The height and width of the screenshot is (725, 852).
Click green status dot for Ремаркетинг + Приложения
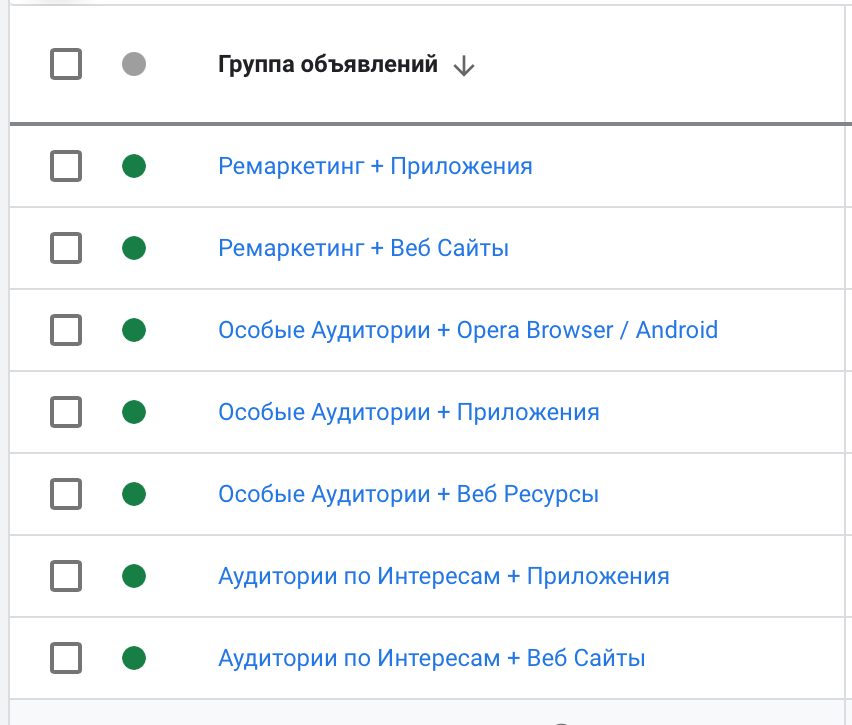pos(134,166)
